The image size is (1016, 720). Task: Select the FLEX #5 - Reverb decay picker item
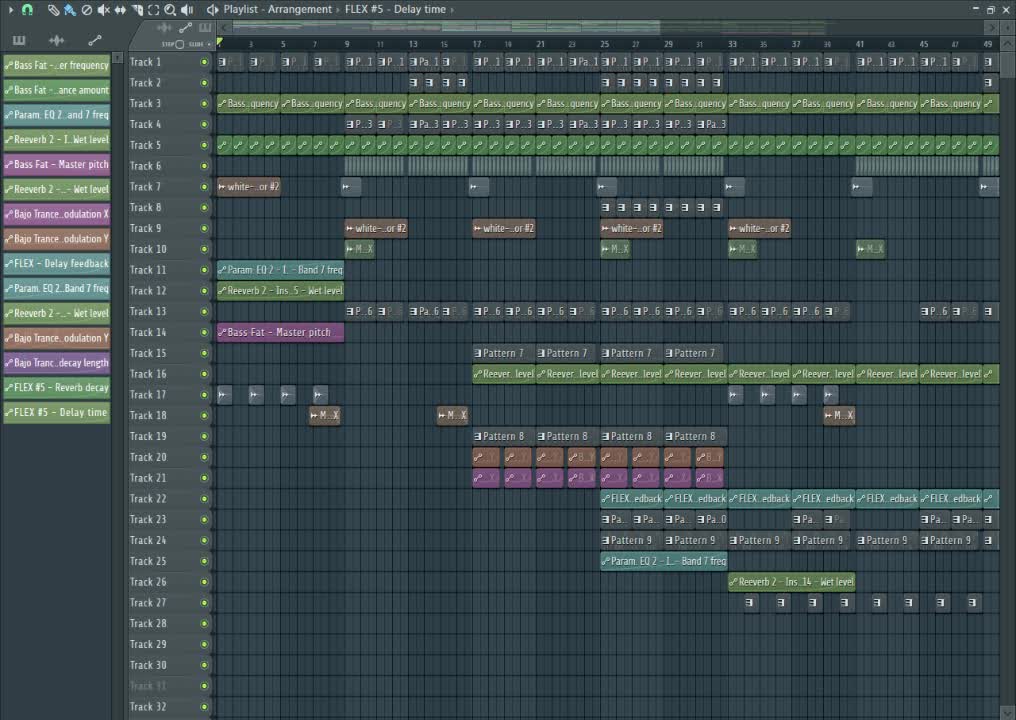click(x=57, y=388)
